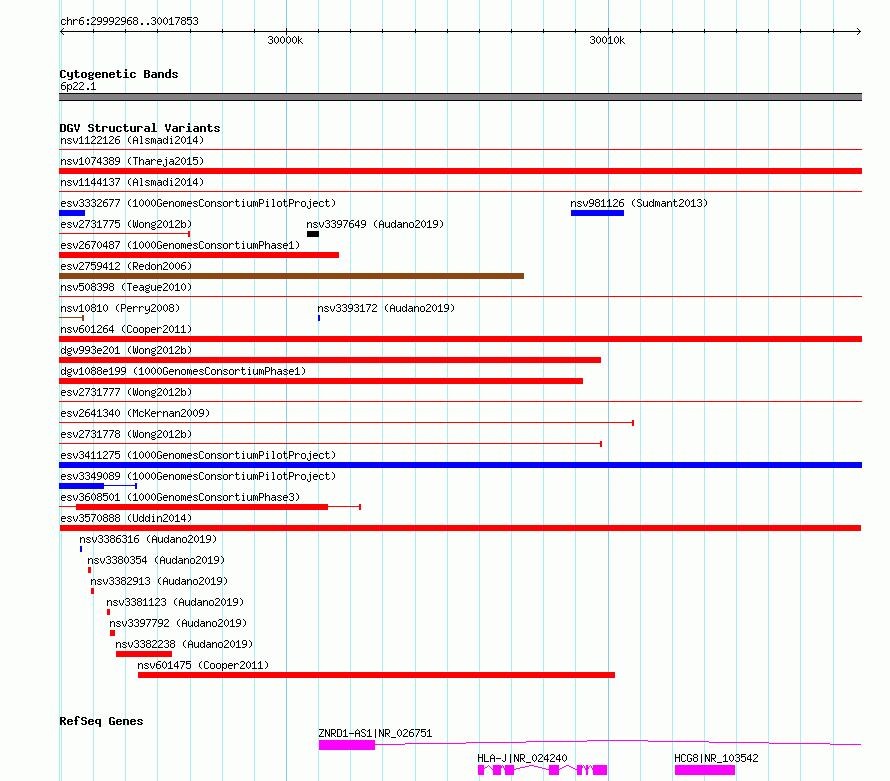Click the 30010k ruler tick label
This screenshot has width=890, height=781.
pyautogui.click(x=607, y=40)
